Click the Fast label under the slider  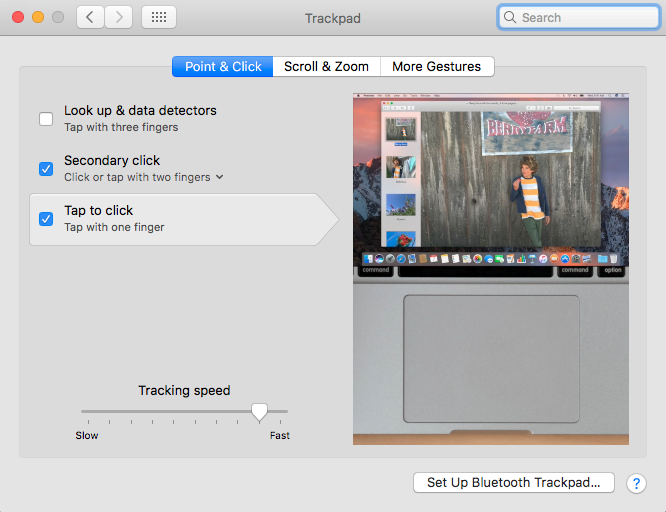[279, 436]
